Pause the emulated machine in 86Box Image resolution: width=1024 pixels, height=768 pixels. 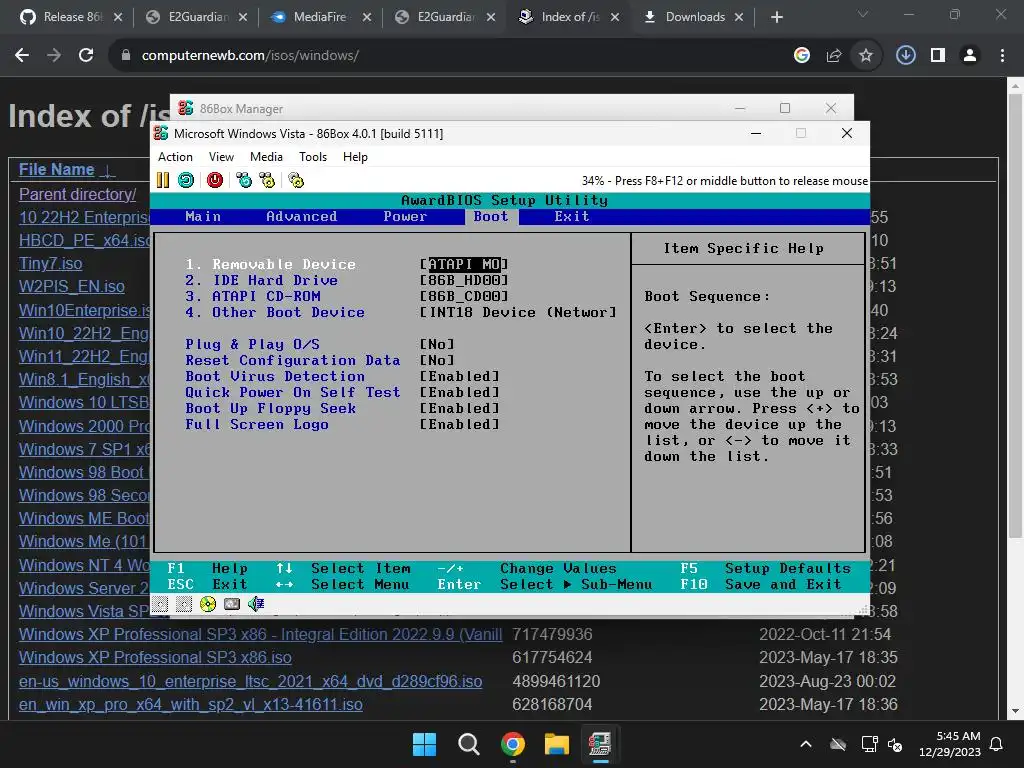pos(163,180)
